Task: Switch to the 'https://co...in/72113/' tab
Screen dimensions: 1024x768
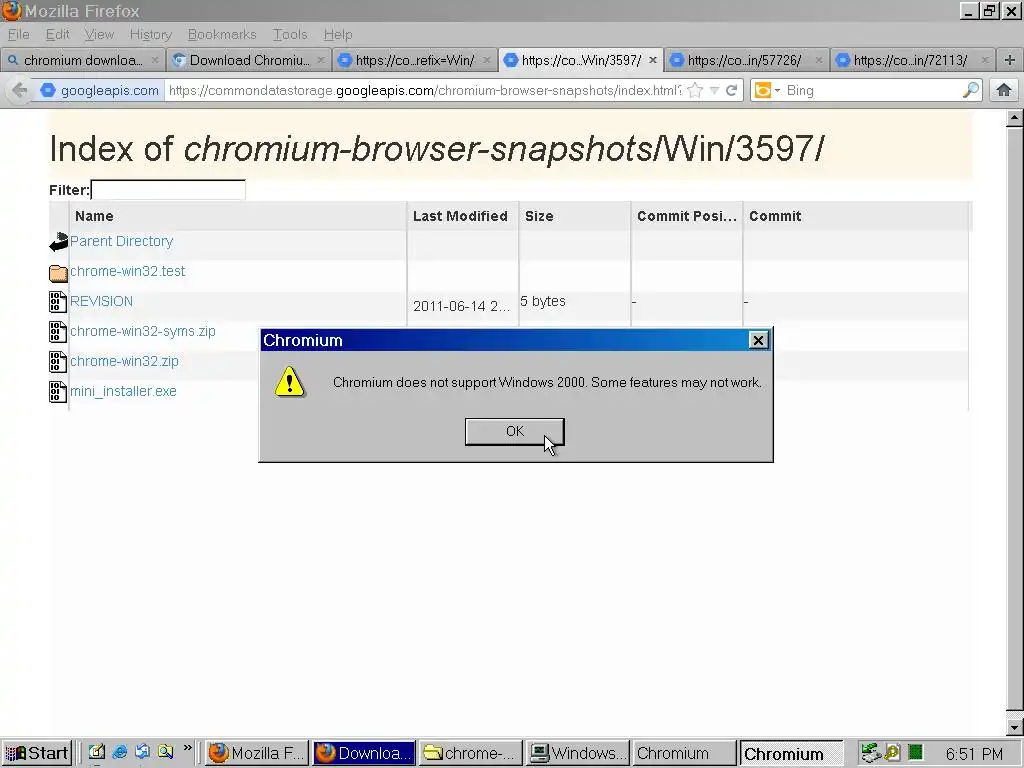Action: [x=912, y=60]
